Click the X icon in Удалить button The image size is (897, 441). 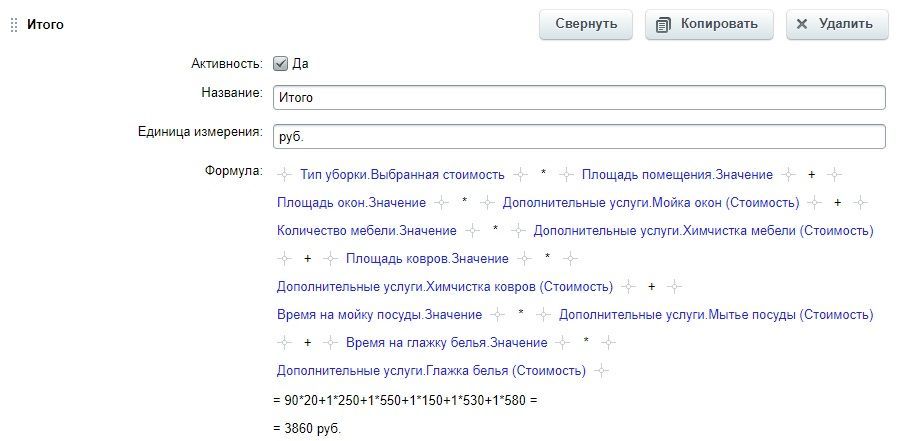coord(802,24)
